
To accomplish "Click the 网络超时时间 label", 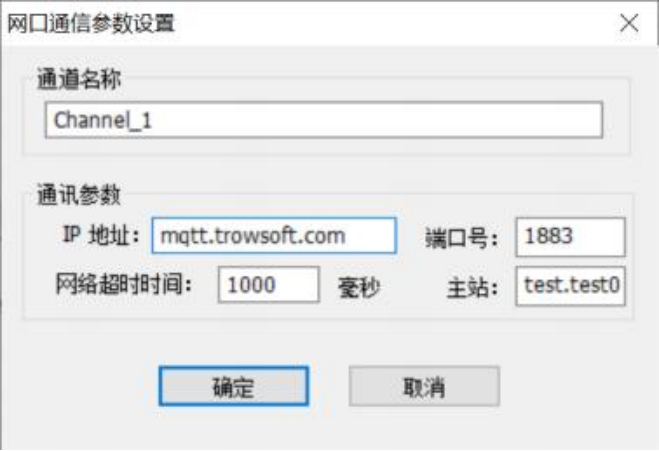I will point(124,285).
